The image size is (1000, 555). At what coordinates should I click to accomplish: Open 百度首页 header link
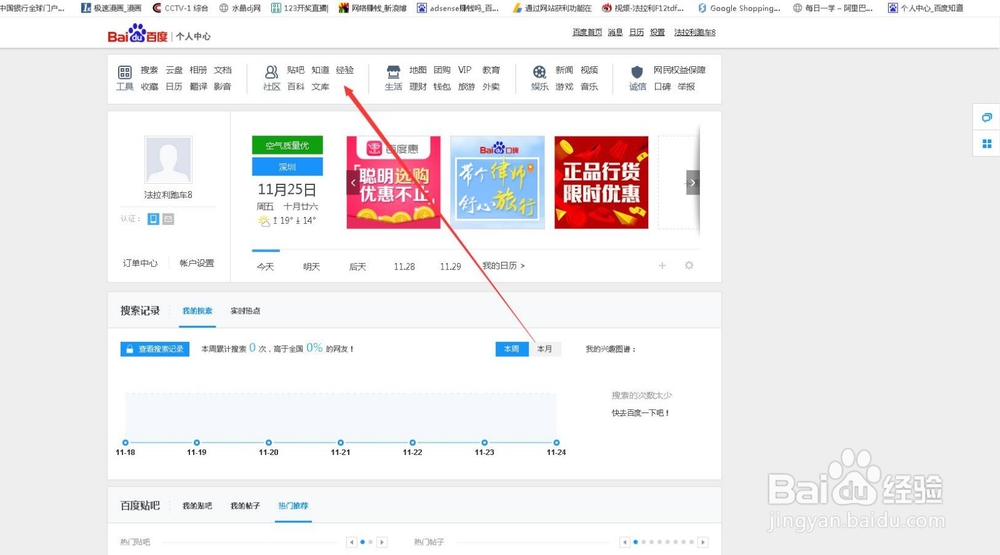point(587,32)
